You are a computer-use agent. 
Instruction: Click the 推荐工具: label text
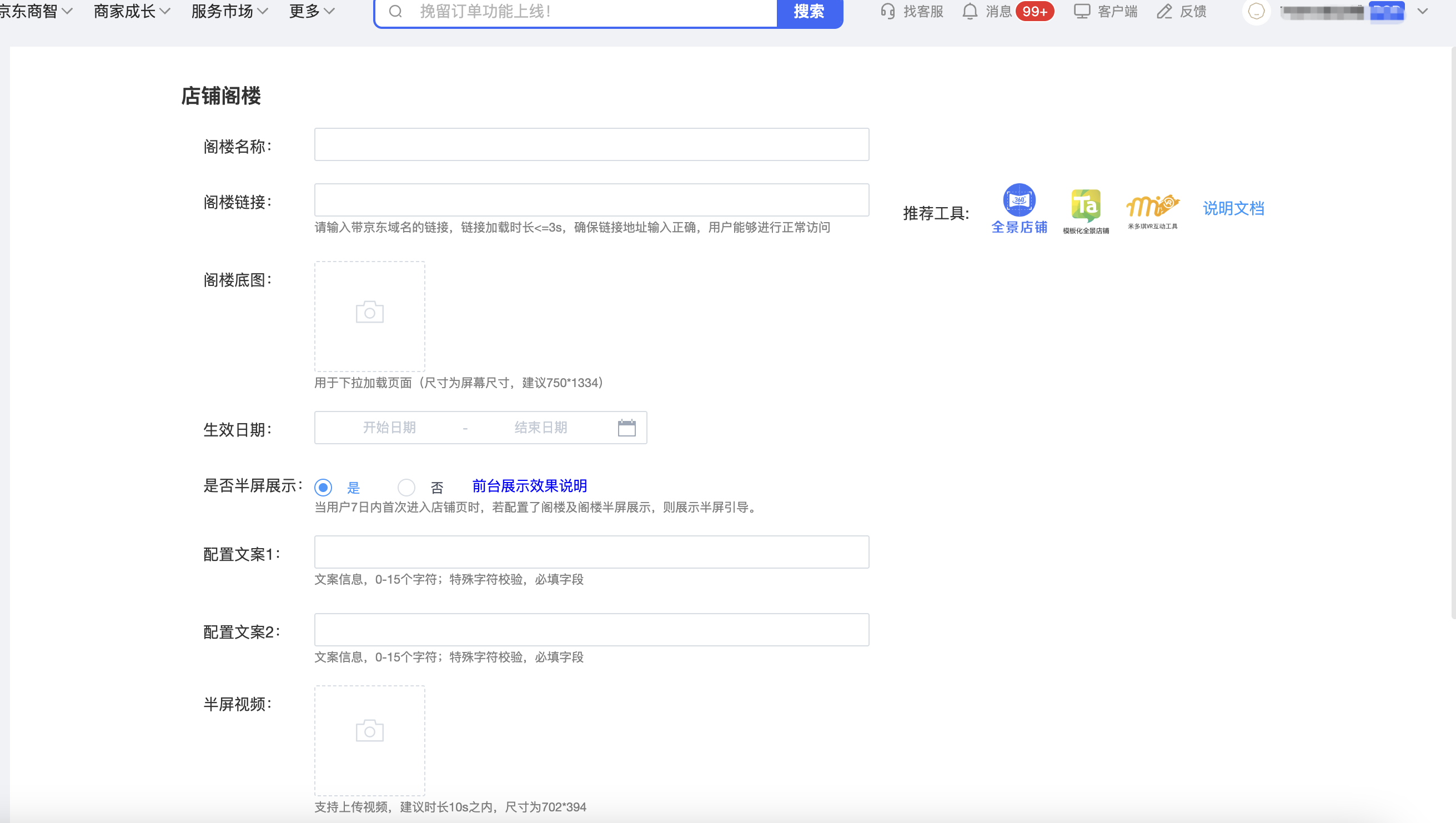(936, 214)
